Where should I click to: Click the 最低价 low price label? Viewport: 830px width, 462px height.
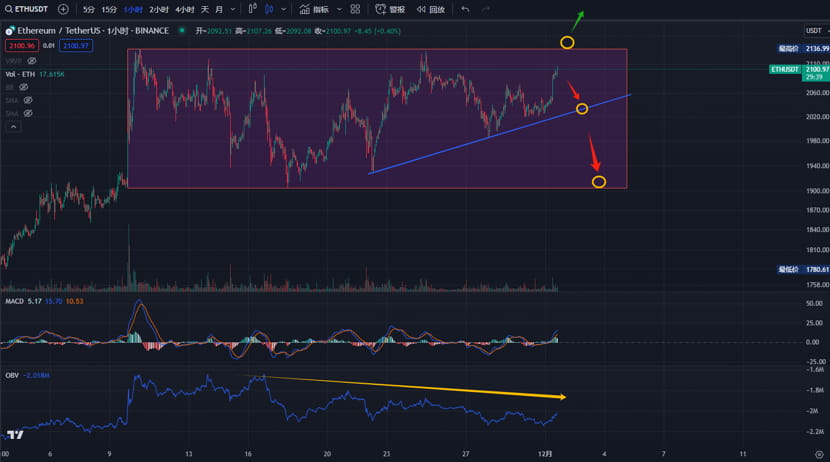click(x=788, y=269)
